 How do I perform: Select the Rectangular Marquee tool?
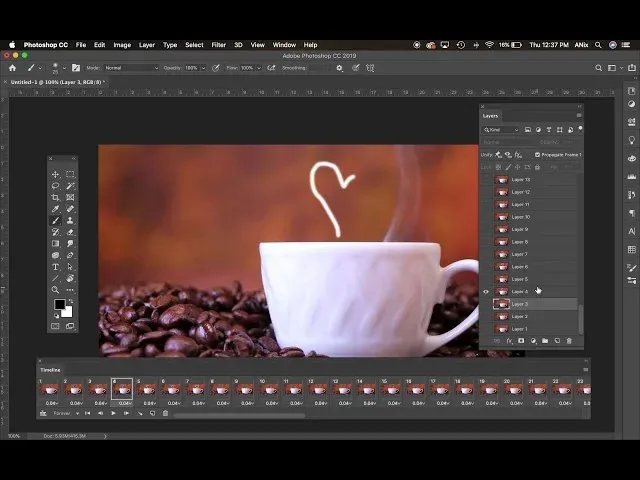tap(70, 174)
